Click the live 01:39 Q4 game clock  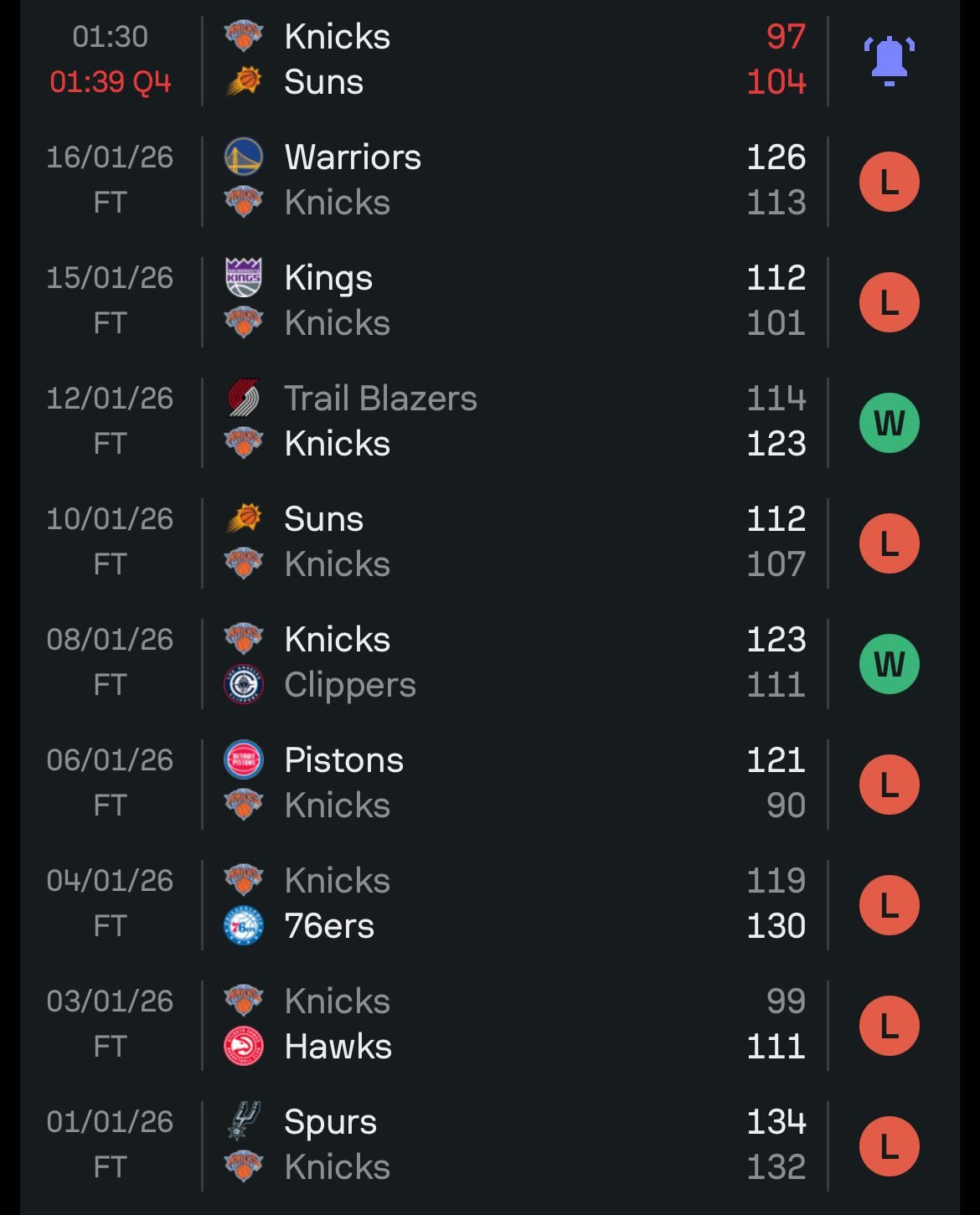(111, 82)
